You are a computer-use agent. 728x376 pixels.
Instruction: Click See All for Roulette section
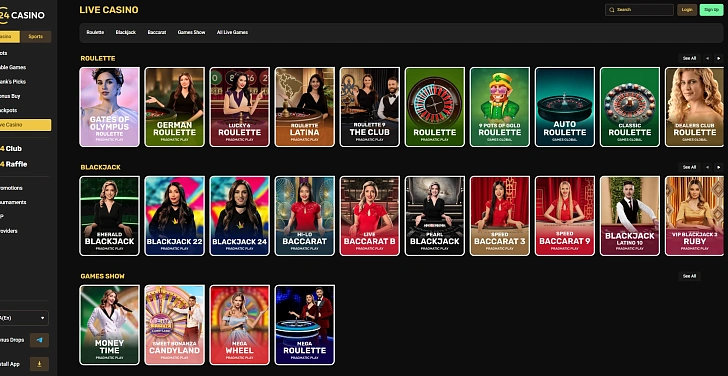689,58
